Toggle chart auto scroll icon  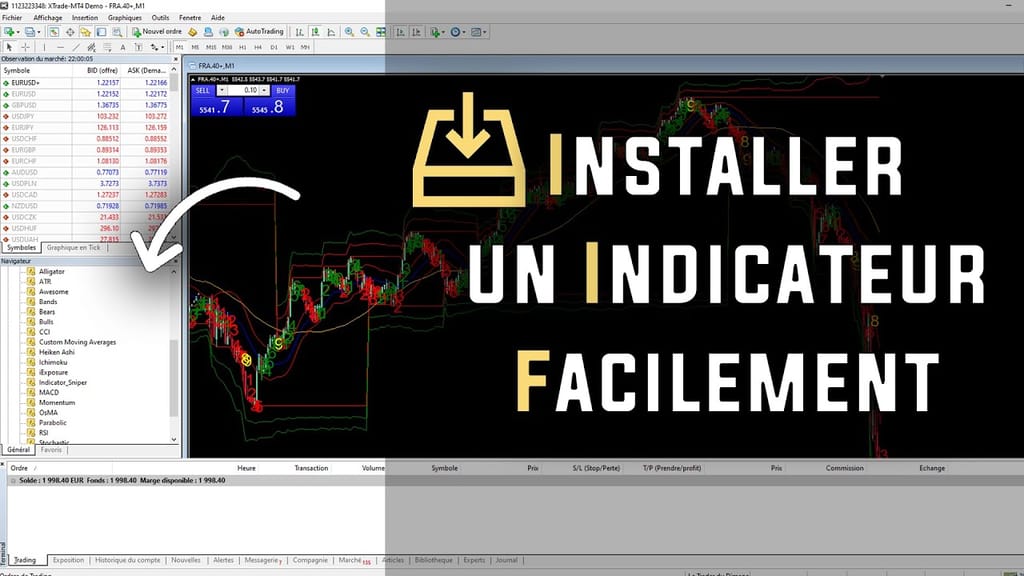[400, 31]
